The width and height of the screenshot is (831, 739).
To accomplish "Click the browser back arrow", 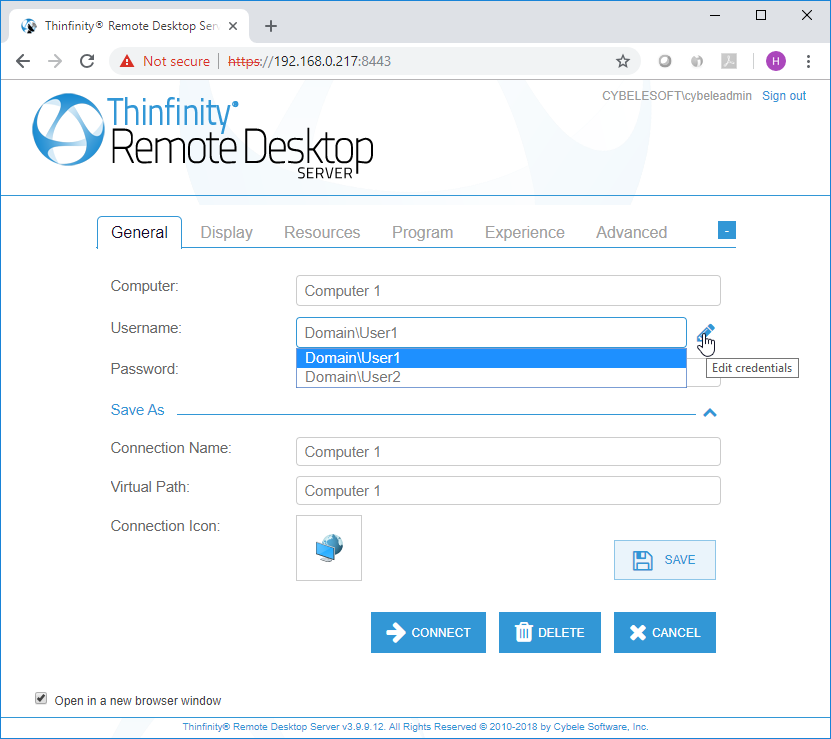I will coord(23,61).
